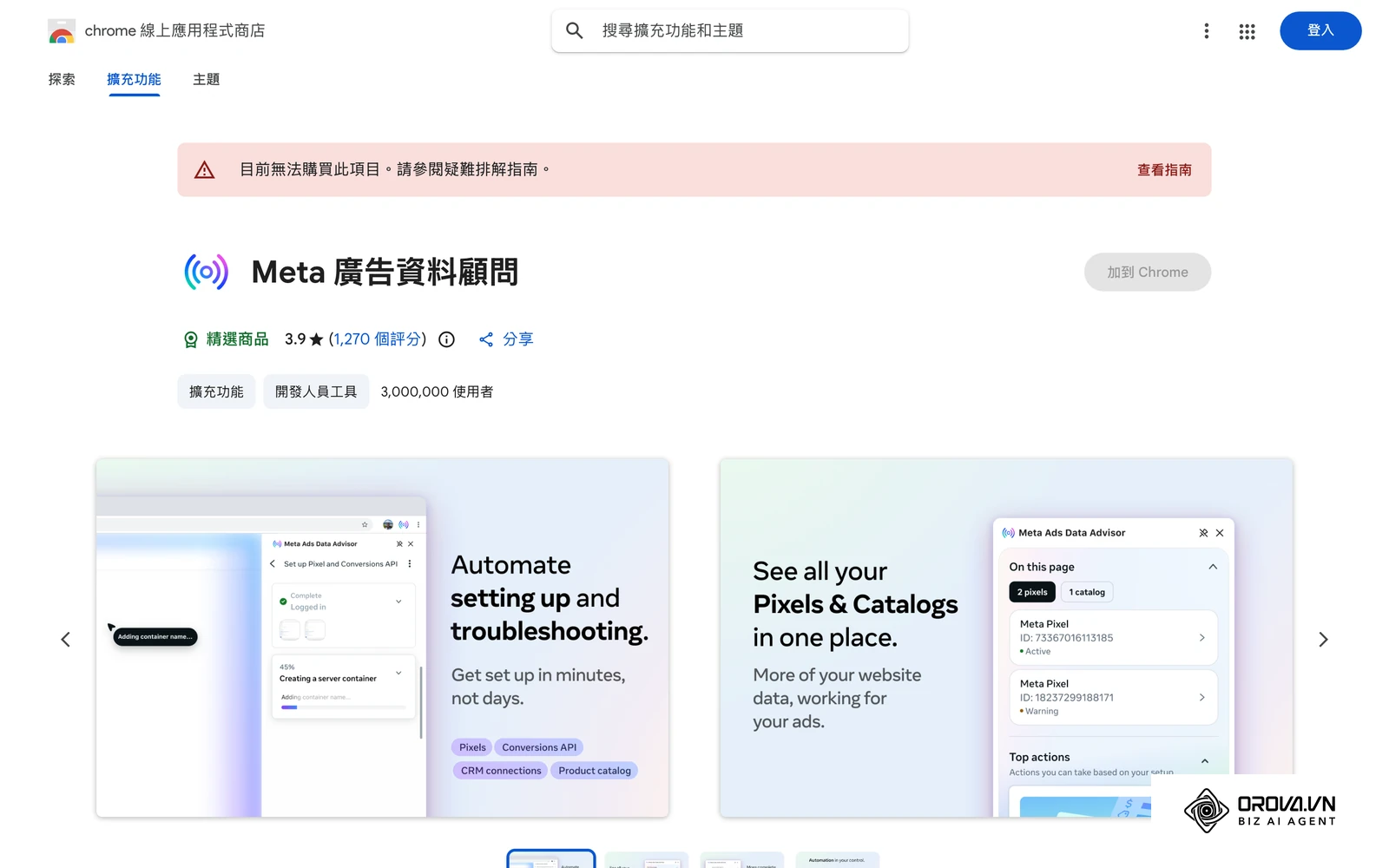The image size is (1389, 868).
Task: Click the 精選商品 label
Action: click(237, 339)
